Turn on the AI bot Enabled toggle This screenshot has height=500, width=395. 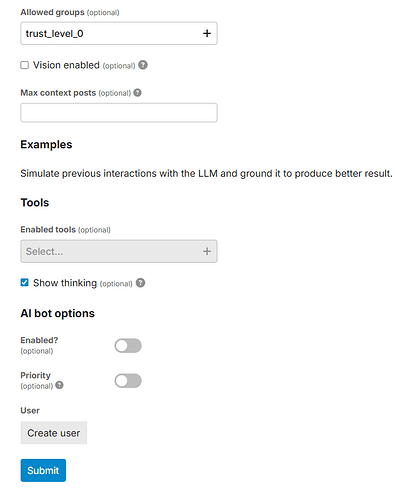pos(128,346)
